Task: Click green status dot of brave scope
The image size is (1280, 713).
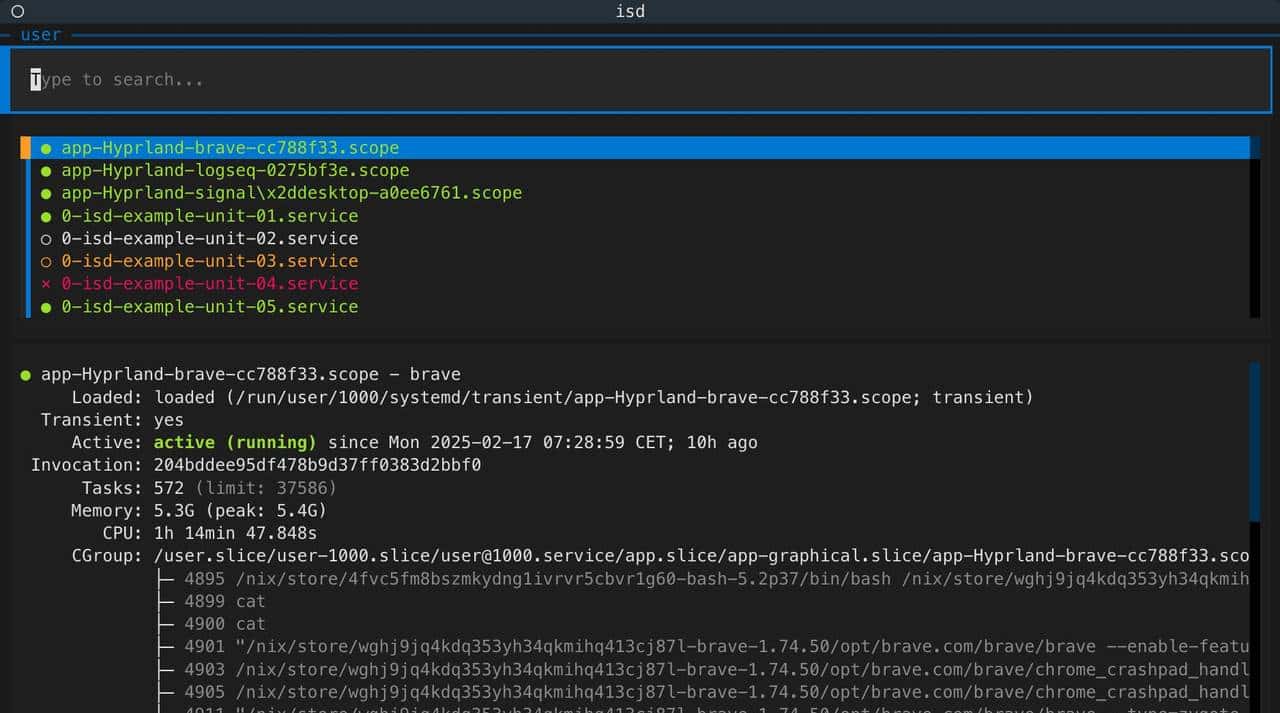Action: [46, 148]
